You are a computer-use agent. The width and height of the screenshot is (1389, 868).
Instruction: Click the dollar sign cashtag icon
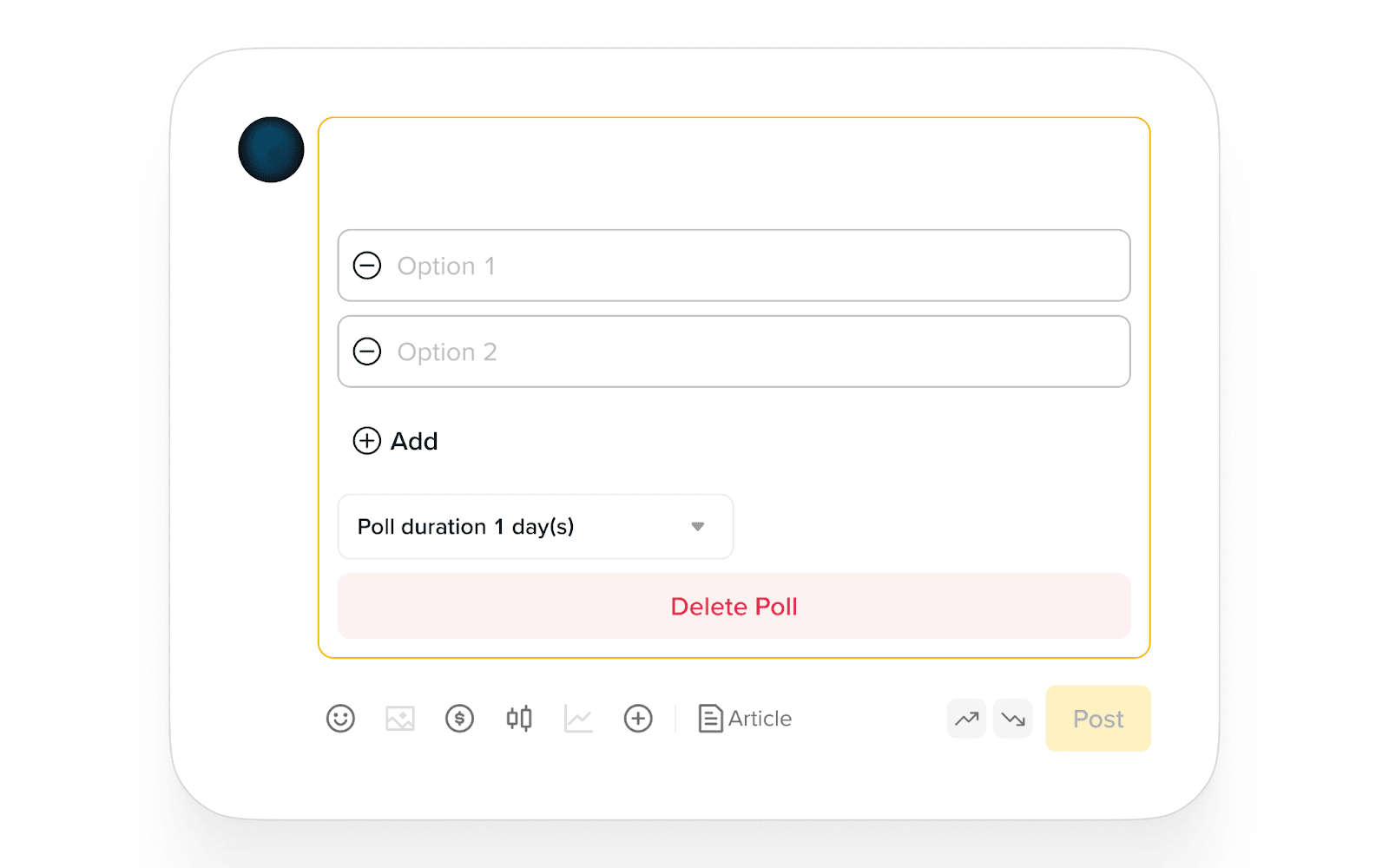point(459,719)
